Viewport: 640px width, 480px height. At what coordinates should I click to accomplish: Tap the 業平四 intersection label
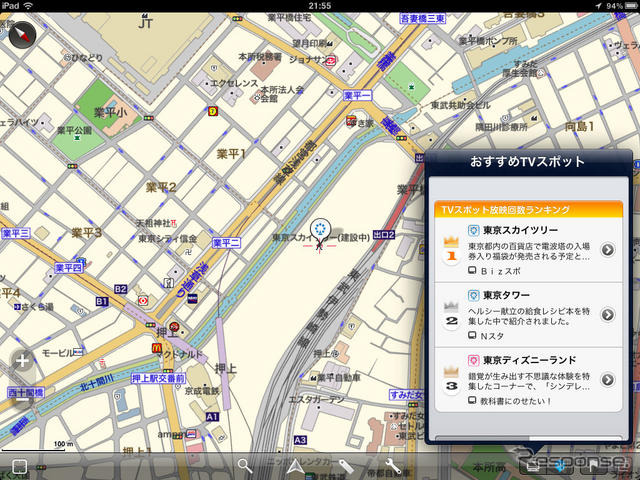pyautogui.click(x=69, y=268)
